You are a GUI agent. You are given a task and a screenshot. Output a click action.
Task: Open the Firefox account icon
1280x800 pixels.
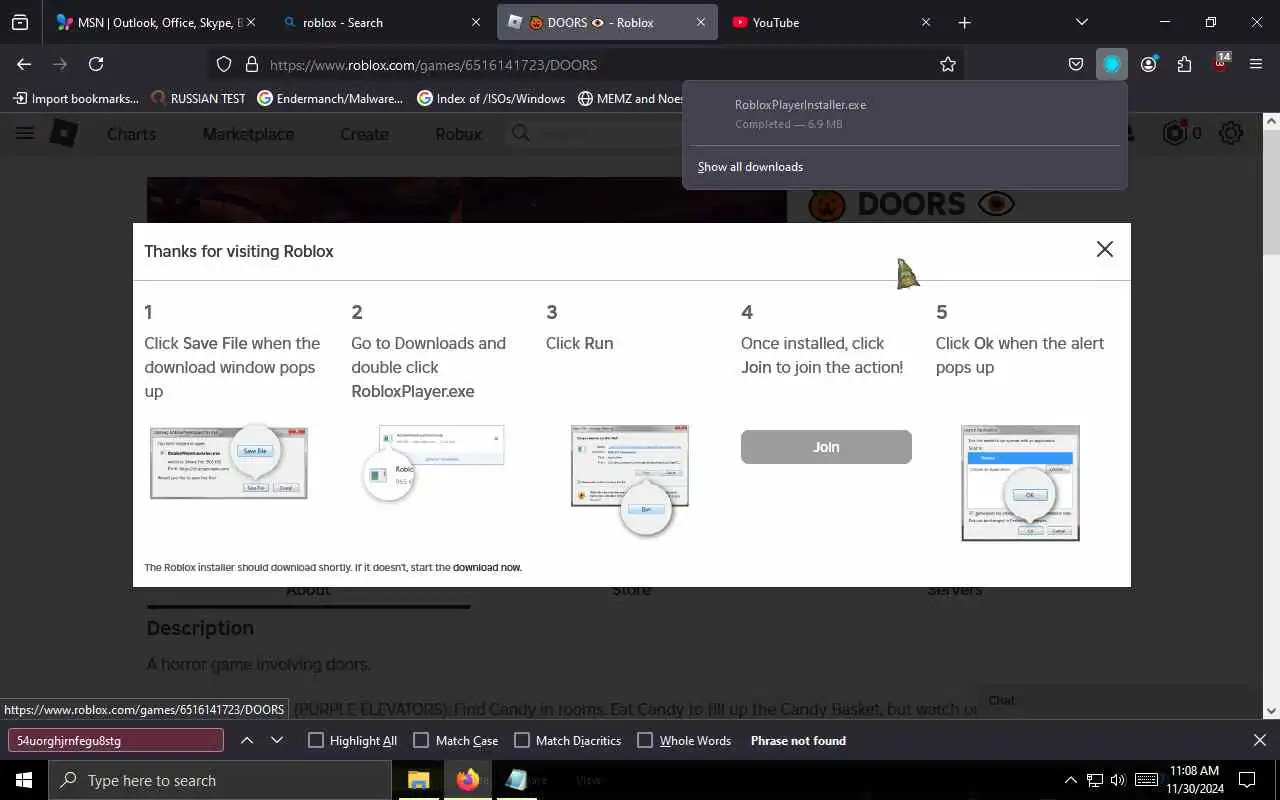point(1148,64)
